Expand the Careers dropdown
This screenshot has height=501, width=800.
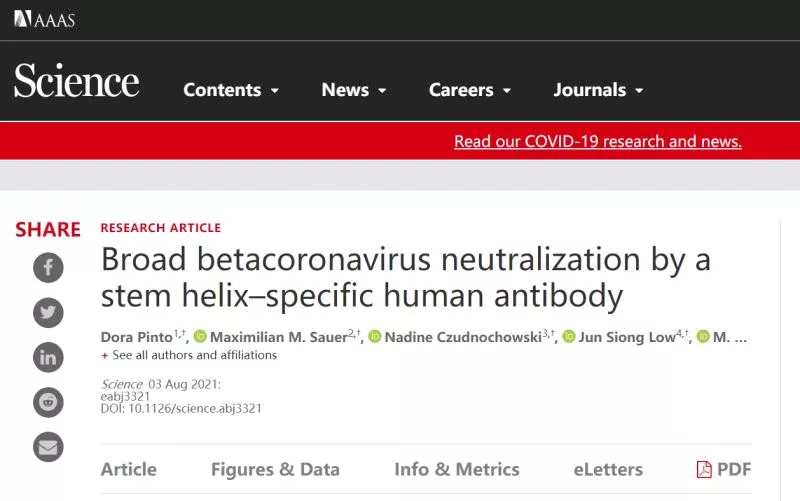tap(470, 90)
